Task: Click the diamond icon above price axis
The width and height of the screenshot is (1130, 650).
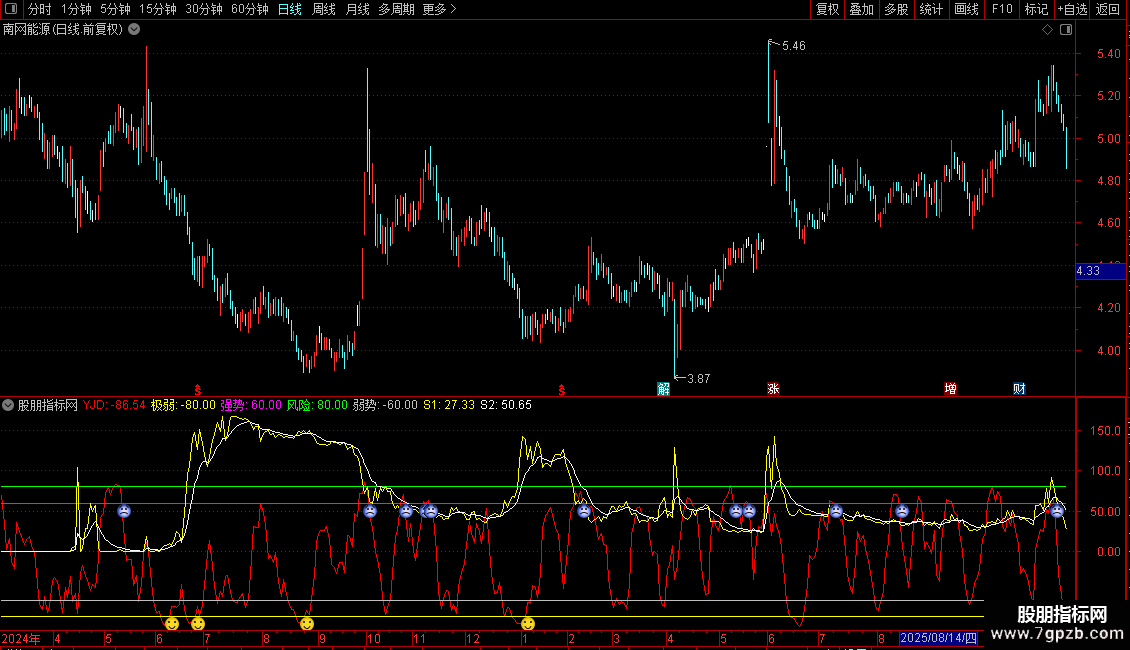Action: tap(1047, 30)
